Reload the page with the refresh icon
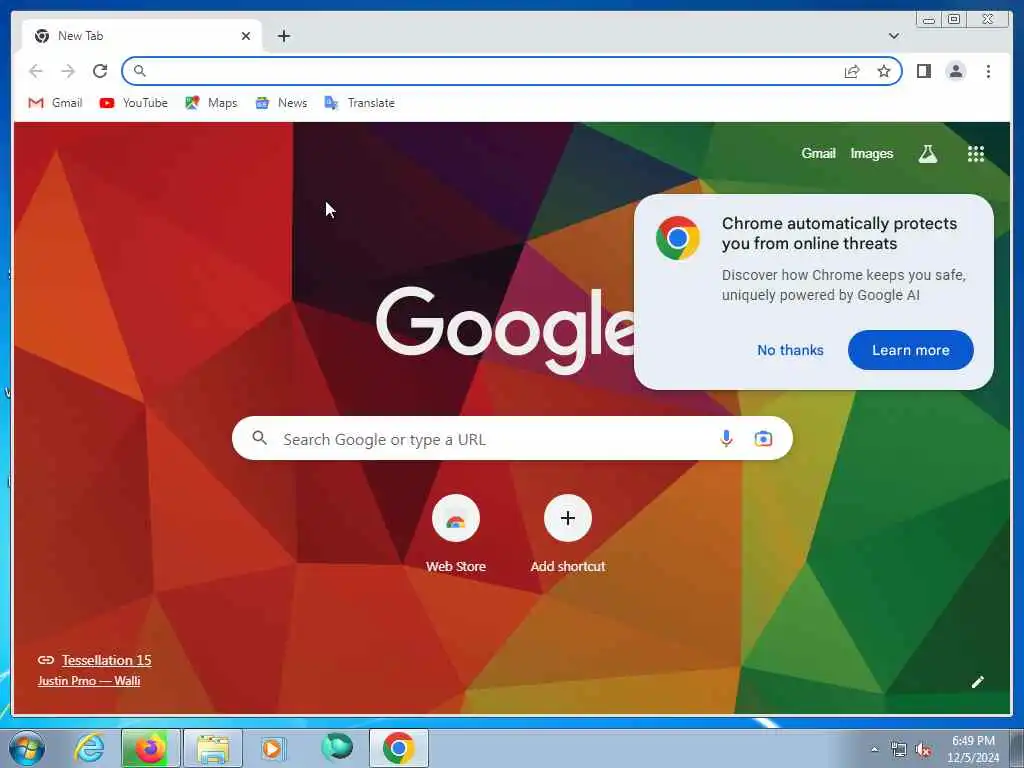The image size is (1024, 768). [x=100, y=71]
